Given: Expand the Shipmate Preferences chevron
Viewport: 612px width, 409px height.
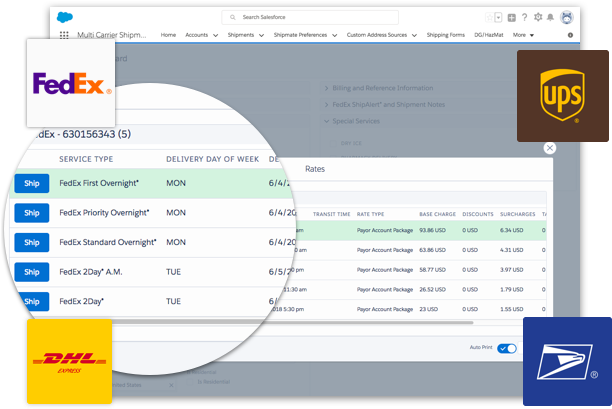Looking at the screenshot, I should [x=334, y=35].
